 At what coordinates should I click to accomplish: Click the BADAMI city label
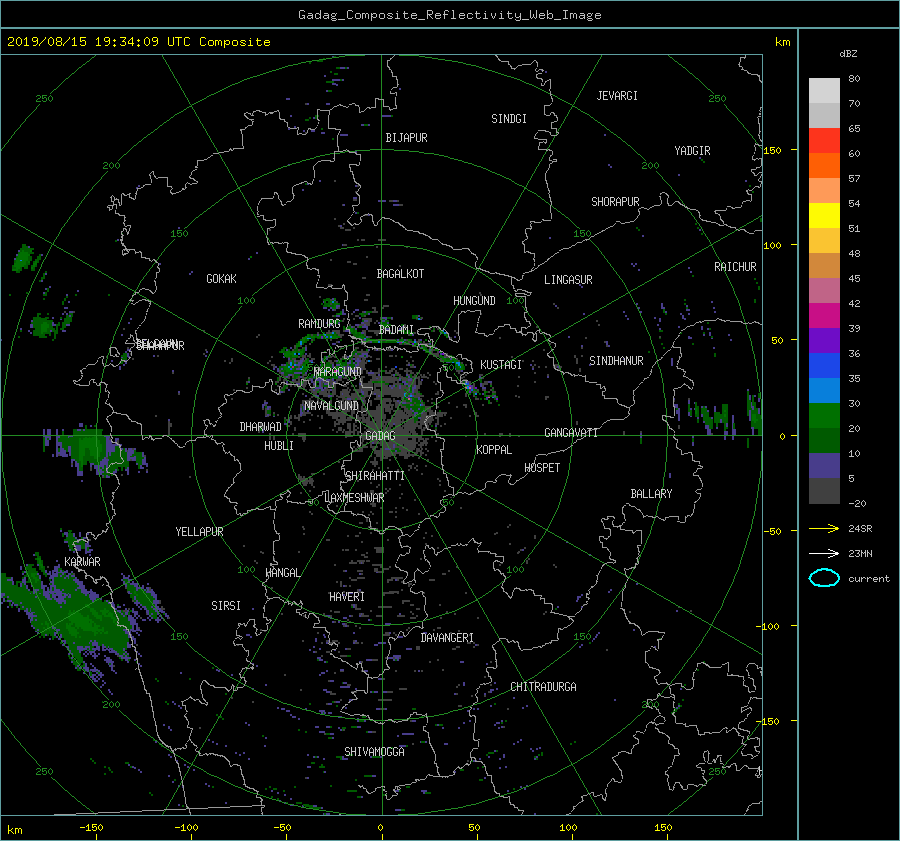coord(396,330)
